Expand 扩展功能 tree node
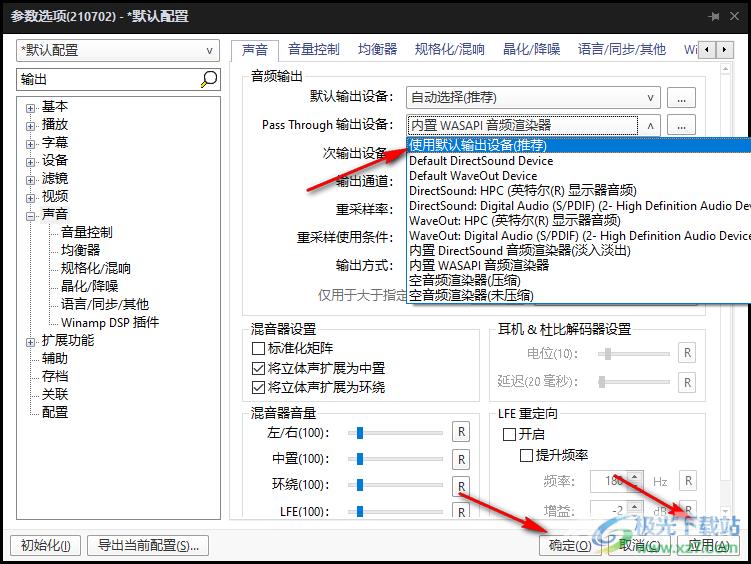The height and width of the screenshot is (564, 751). 30,342
